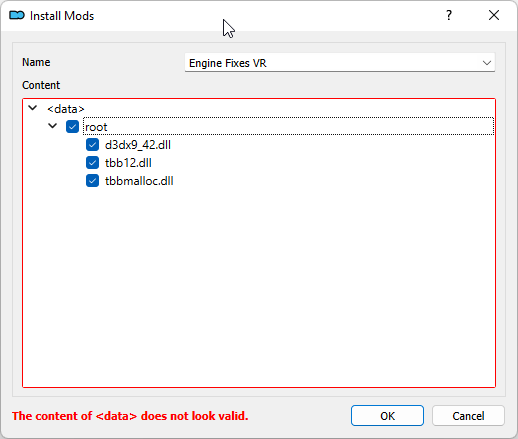Click the invalid content warning text
The image size is (518, 439).
point(130,416)
